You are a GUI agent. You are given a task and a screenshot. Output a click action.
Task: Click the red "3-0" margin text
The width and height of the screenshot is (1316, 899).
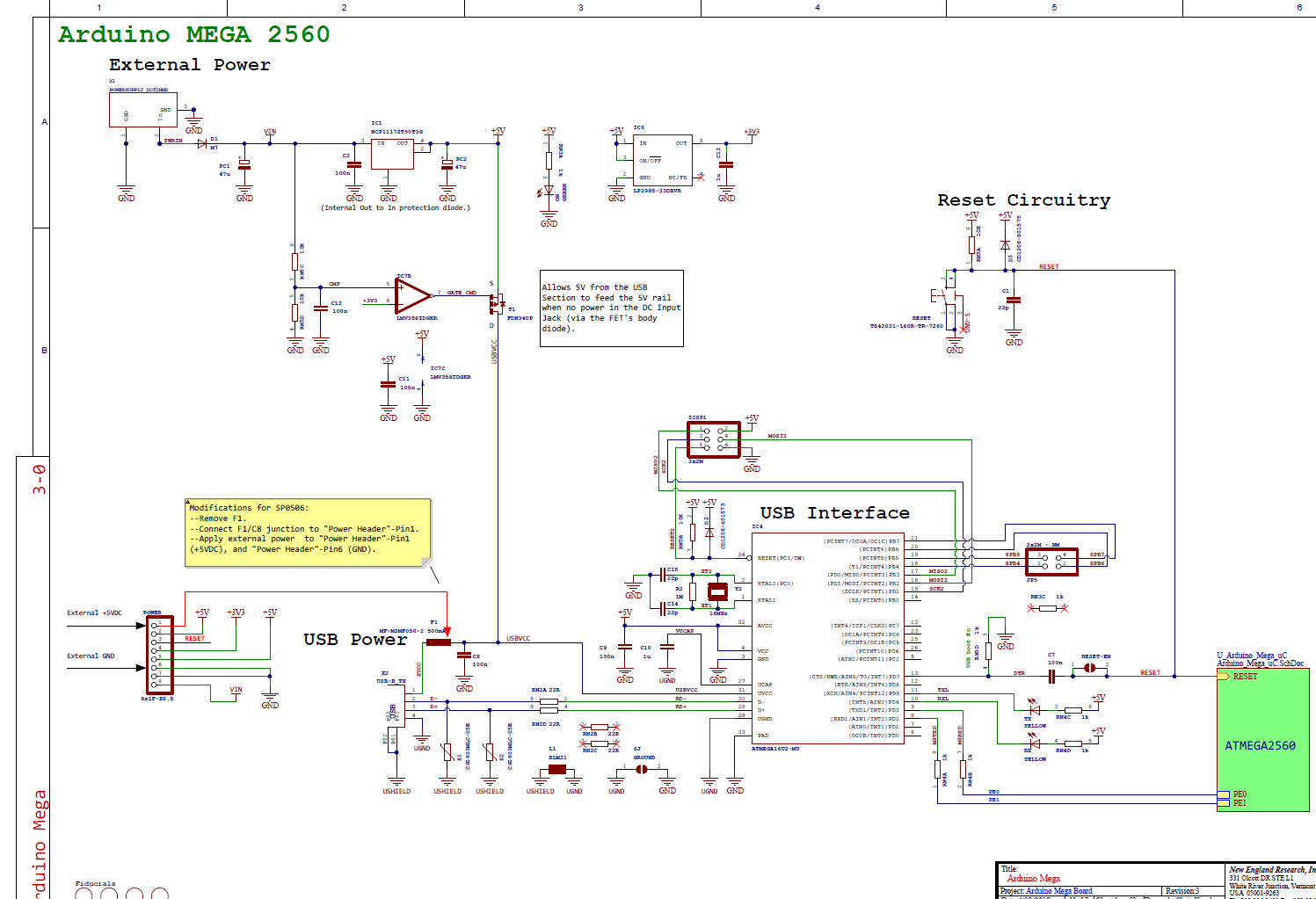pyautogui.click(x=40, y=480)
